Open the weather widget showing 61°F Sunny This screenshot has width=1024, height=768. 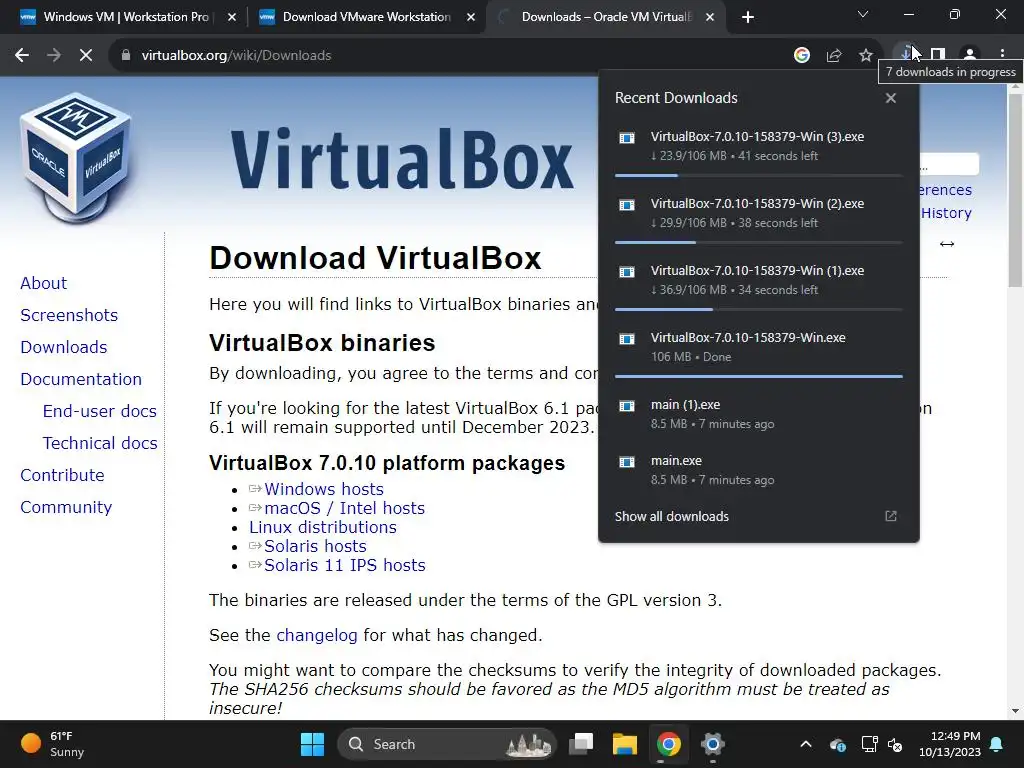[52, 744]
